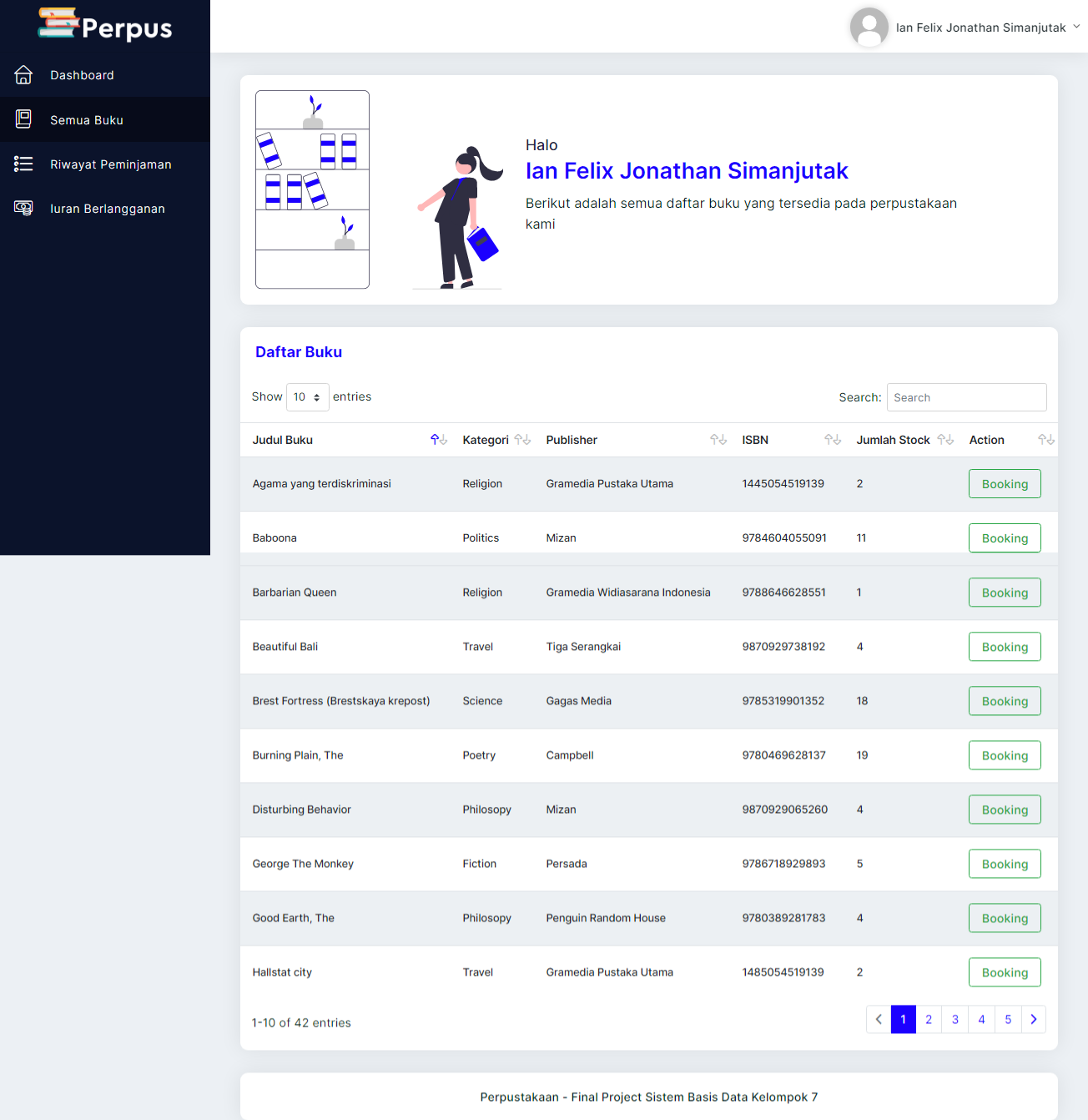The image size is (1088, 1120).
Task: Click inside the Search field
Action: point(966,397)
